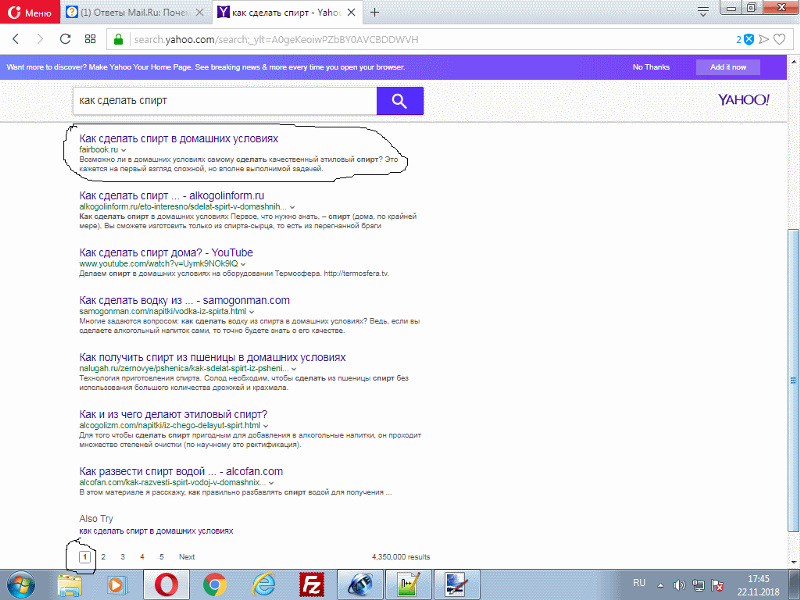Viewport: 800px width, 600px height.
Task: Click the page vertical scrollbar thumb
Action: (793, 380)
